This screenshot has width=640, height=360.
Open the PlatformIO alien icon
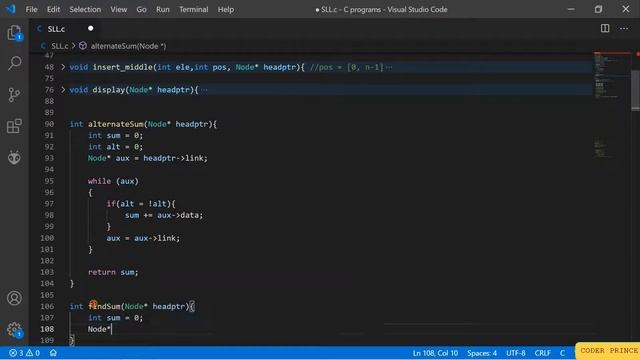14,157
